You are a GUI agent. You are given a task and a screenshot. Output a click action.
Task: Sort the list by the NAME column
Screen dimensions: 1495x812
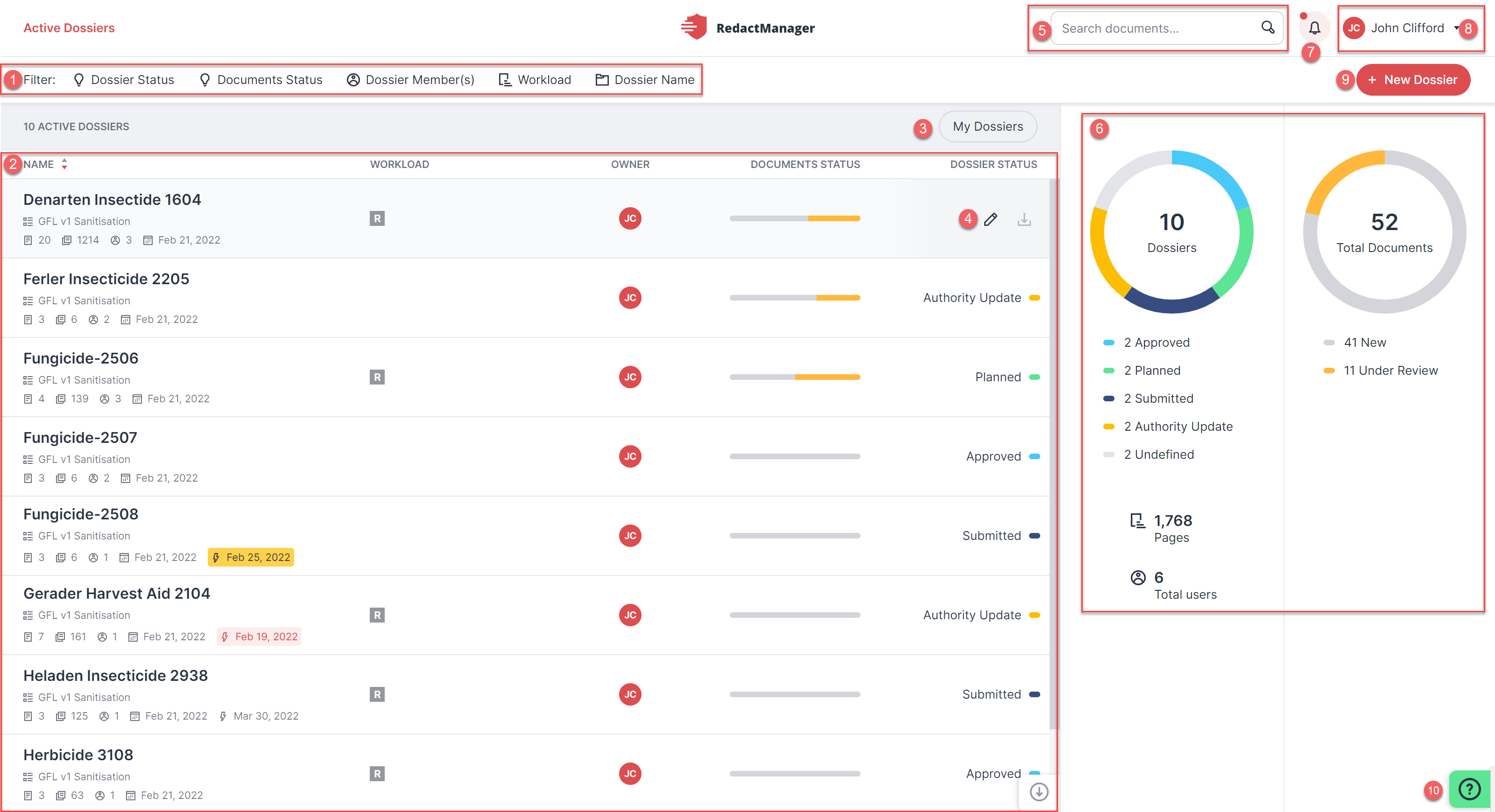pyautogui.click(x=45, y=164)
